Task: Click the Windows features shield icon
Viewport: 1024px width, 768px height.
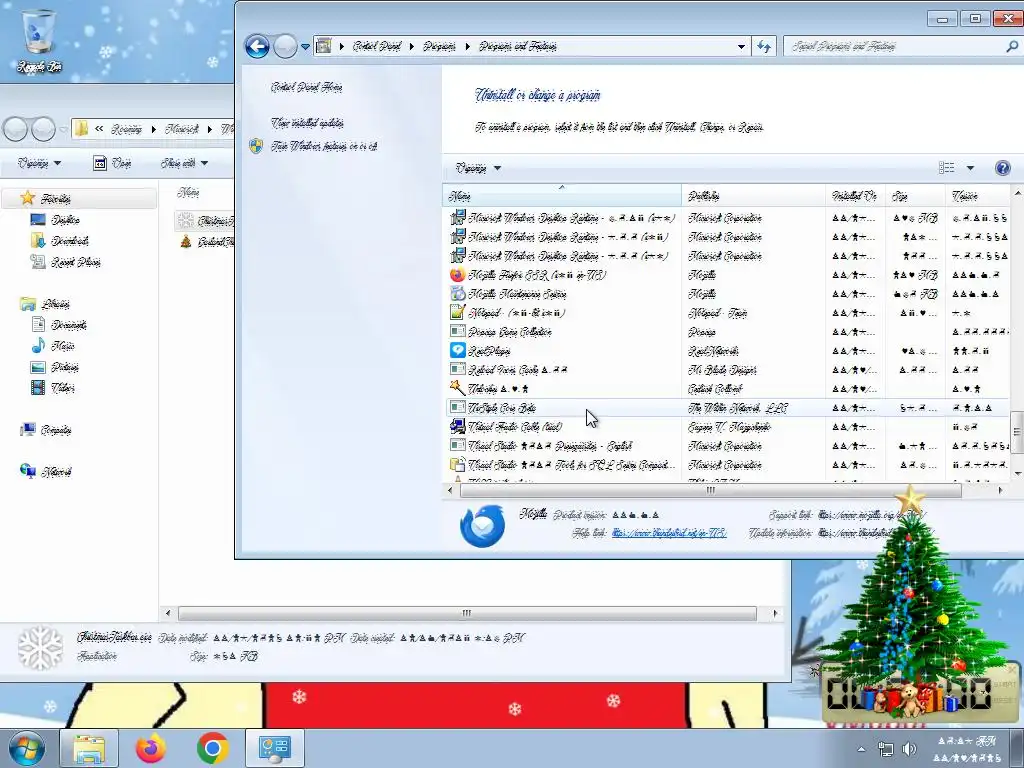Action: pos(255,146)
